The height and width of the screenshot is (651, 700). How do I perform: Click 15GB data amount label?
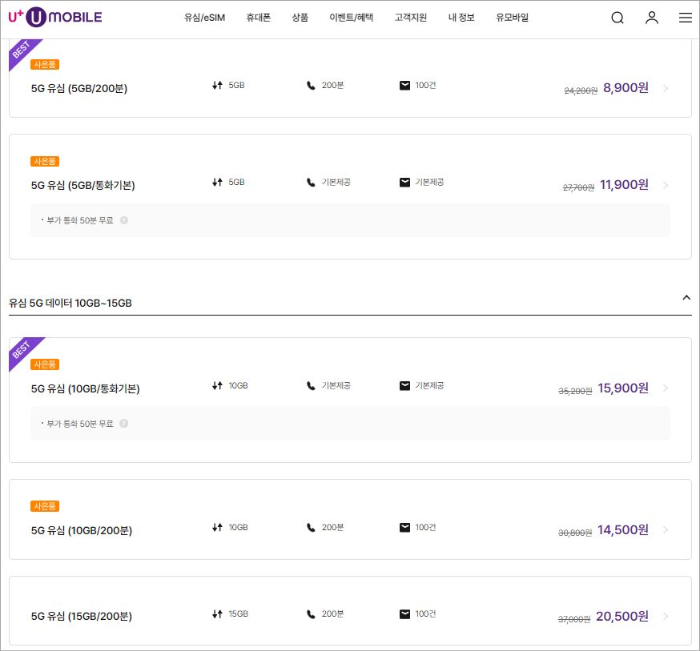238,614
